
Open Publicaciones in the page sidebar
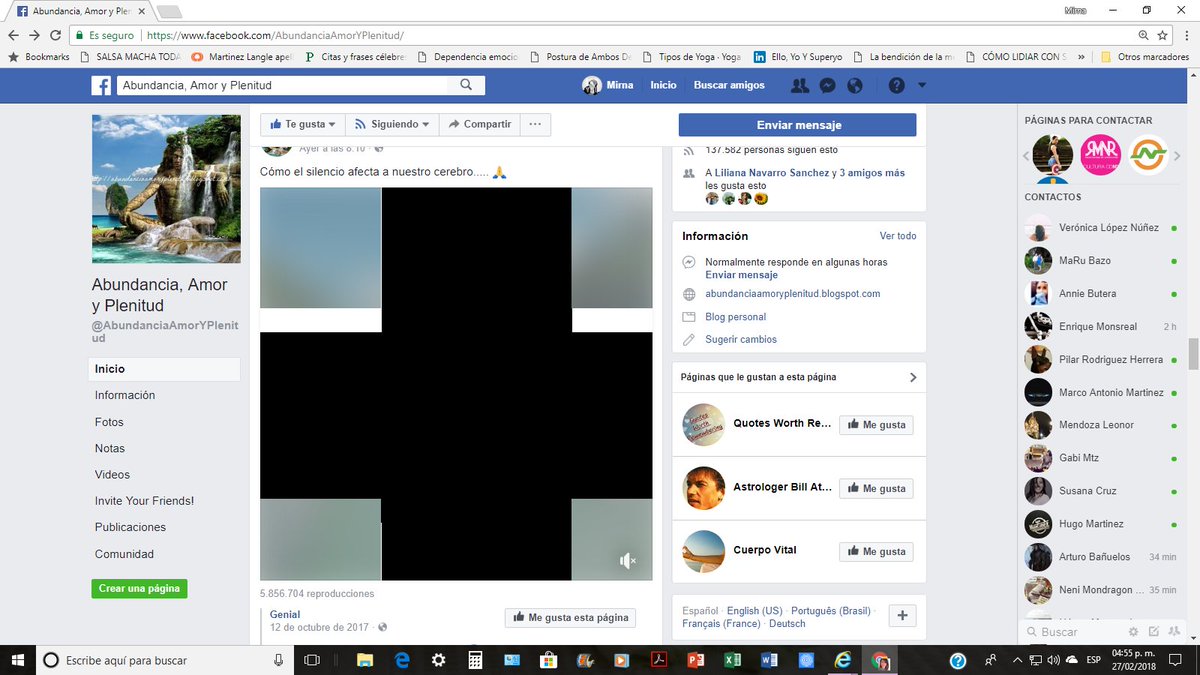pyautogui.click(x=130, y=527)
